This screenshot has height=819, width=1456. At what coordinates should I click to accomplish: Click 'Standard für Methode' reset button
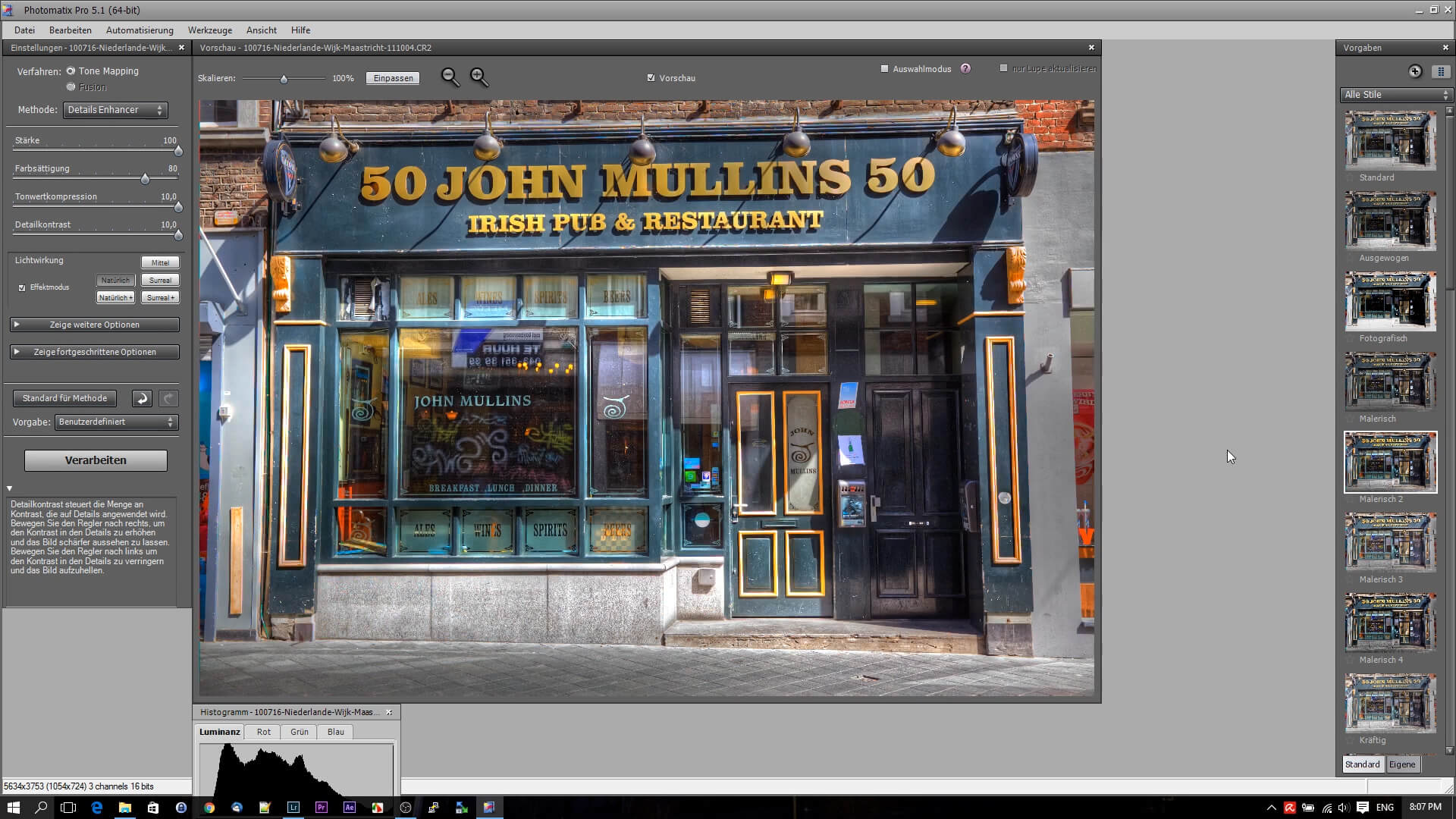coord(64,398)
